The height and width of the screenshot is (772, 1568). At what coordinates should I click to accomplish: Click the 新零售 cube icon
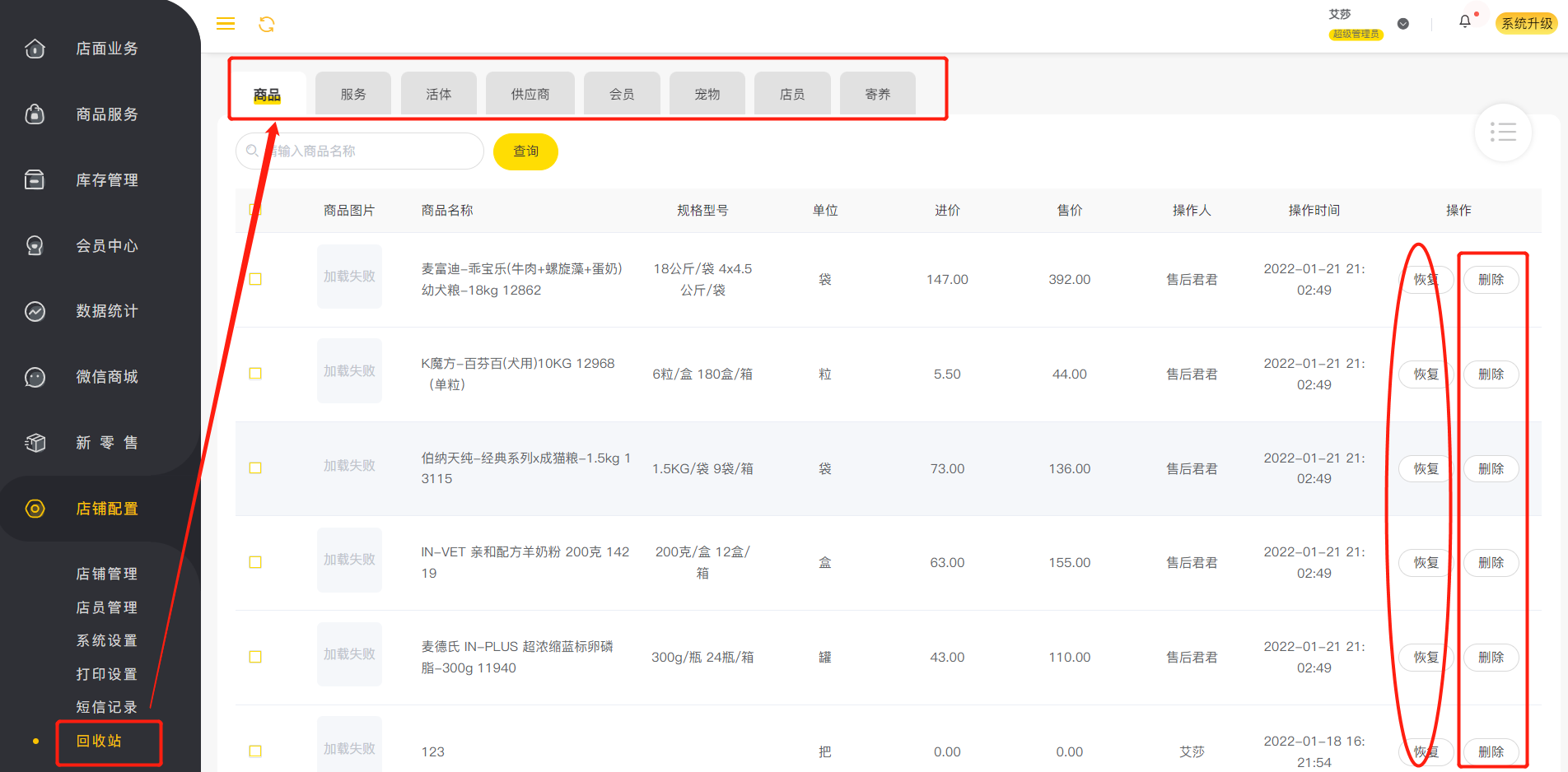click(35, 443)
